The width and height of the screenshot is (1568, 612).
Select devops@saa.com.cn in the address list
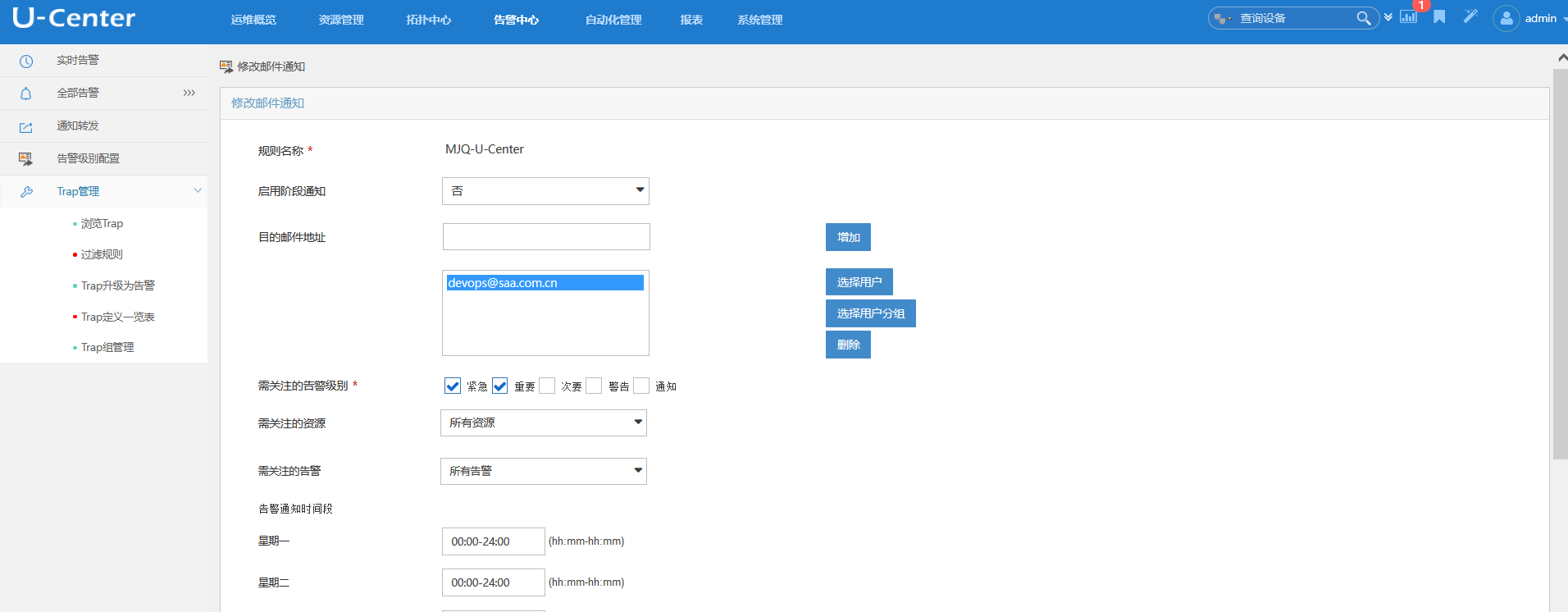click(545, 283)
